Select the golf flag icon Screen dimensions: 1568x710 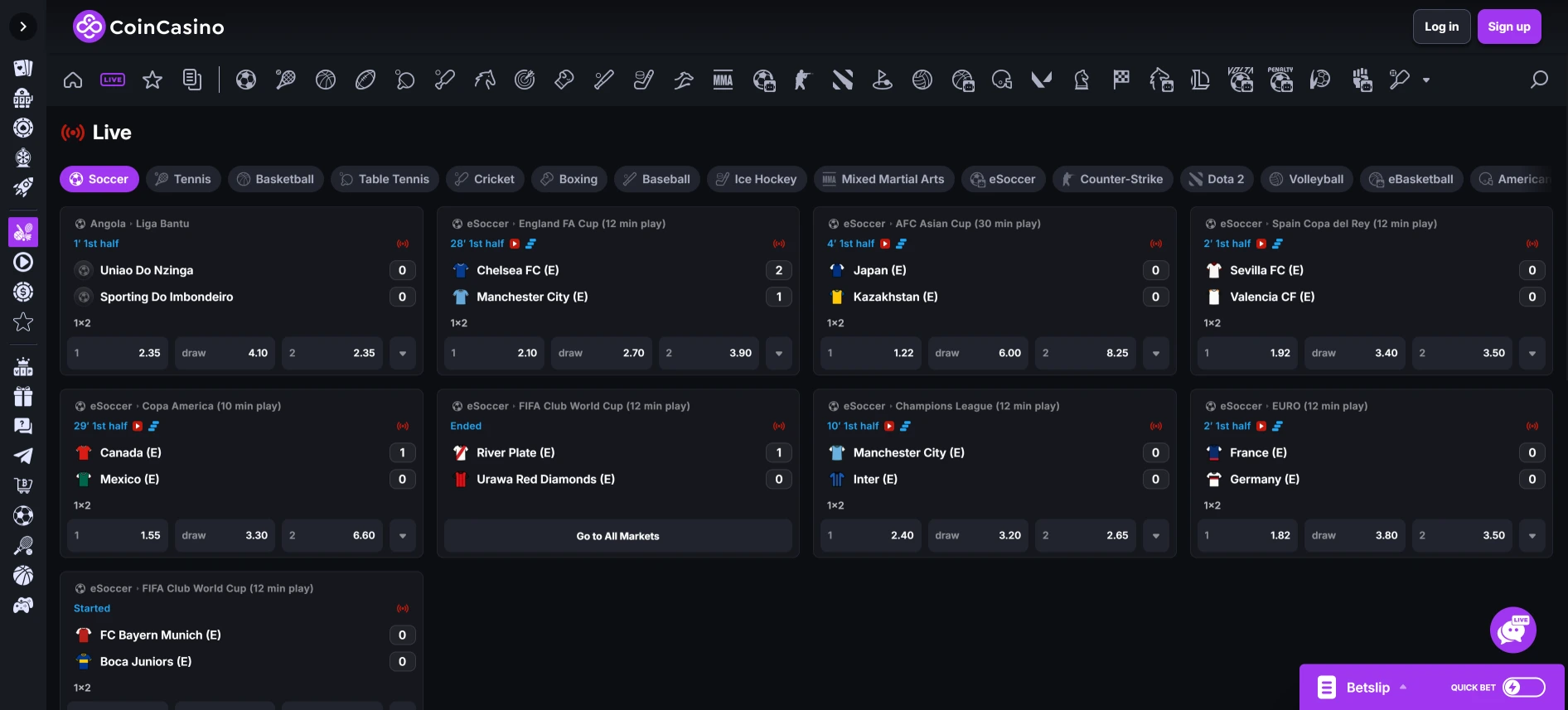(883, 80)
